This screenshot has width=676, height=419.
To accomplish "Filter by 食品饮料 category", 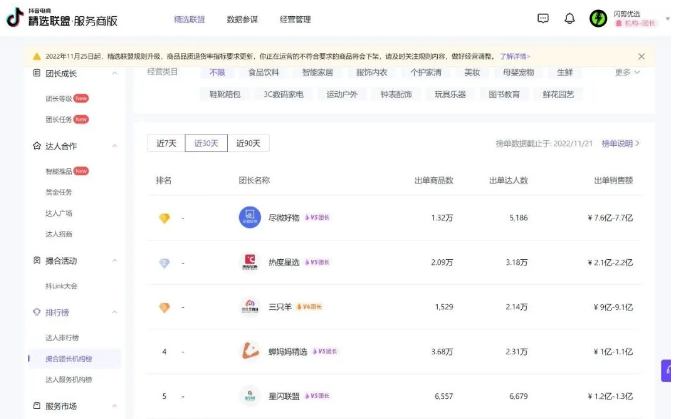I will pos(263,72).
